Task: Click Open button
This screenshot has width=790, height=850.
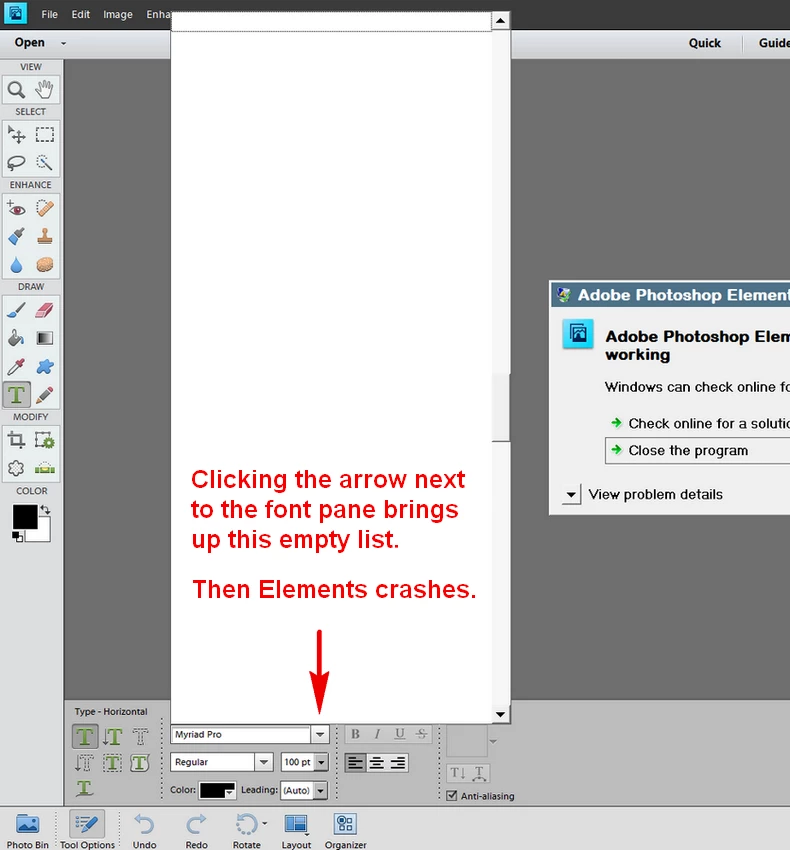Action: [30, 43]
